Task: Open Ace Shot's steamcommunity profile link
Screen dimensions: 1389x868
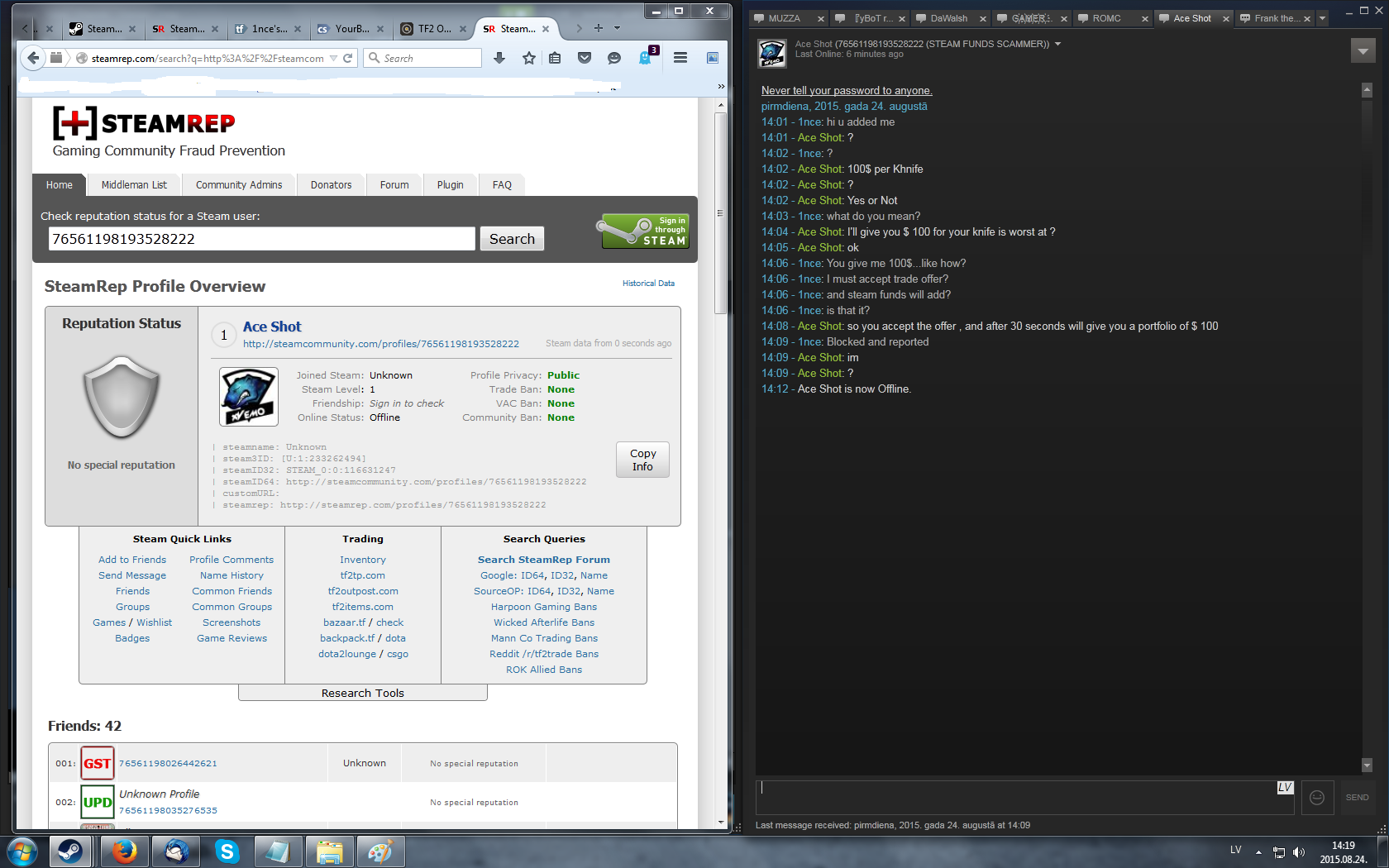Action: (380, 344)
